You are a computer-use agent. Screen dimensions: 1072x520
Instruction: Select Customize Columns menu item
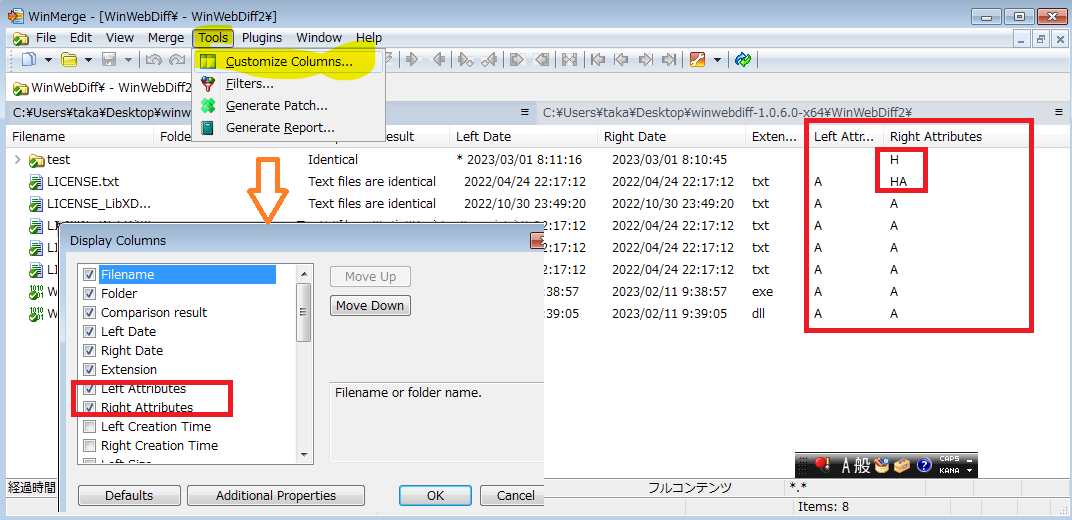tap(289, 61)
